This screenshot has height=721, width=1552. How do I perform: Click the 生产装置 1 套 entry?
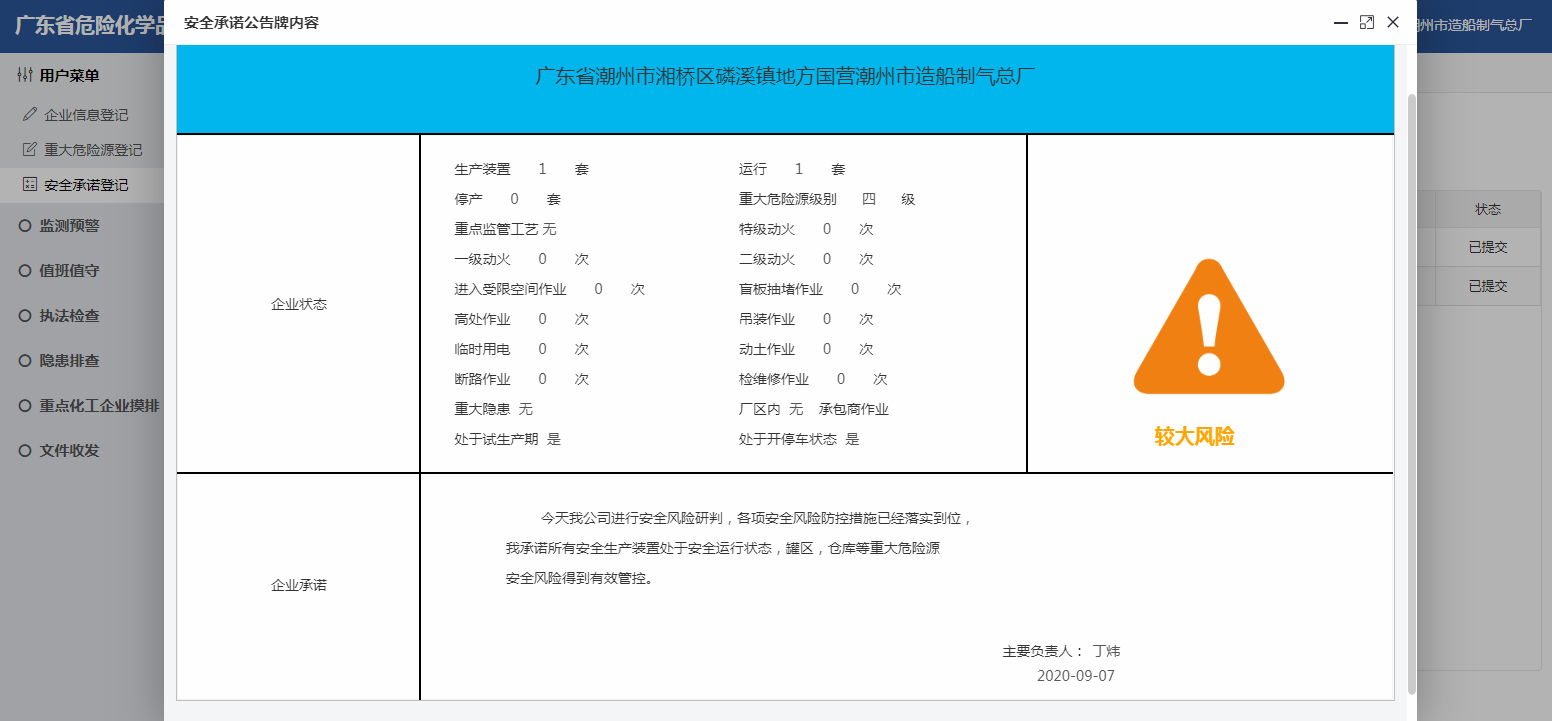522,169
